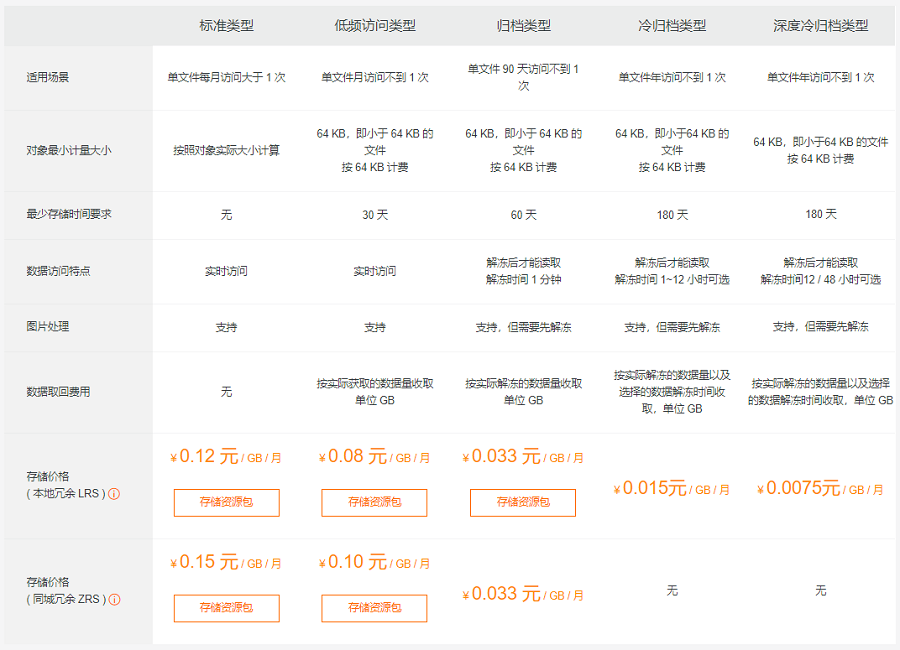Click 支持，但需要先解冻 under 深度冷归档类型
This screenshot has width=900, height=650.
coord(821,327)
